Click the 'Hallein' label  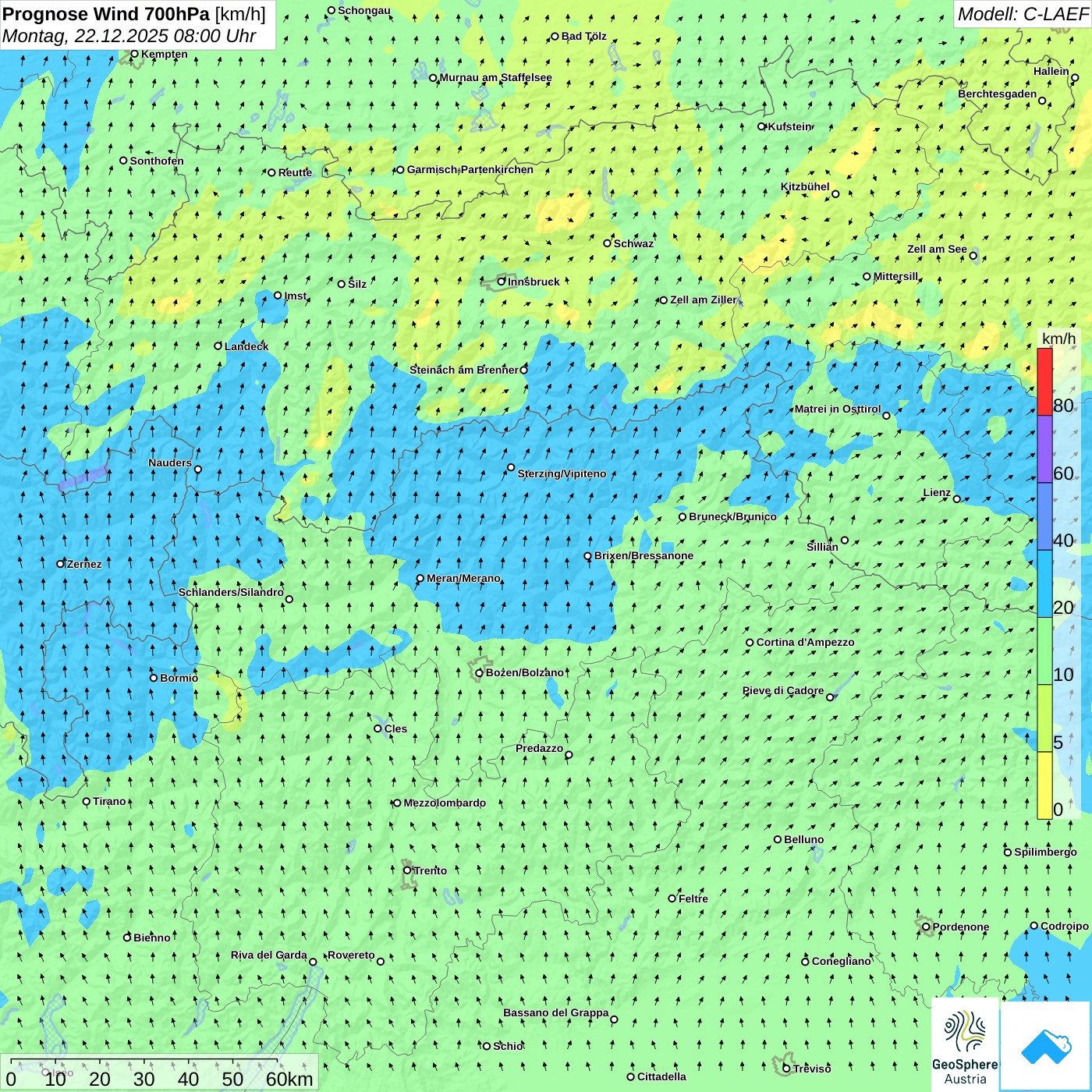coord(1051,72)
